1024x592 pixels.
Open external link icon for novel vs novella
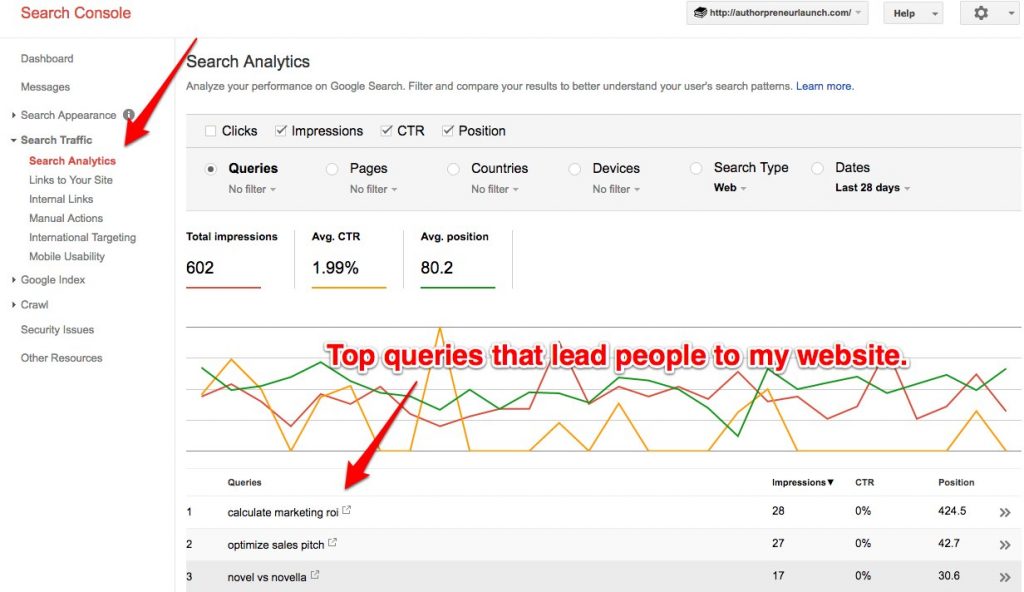coord(315,575)
